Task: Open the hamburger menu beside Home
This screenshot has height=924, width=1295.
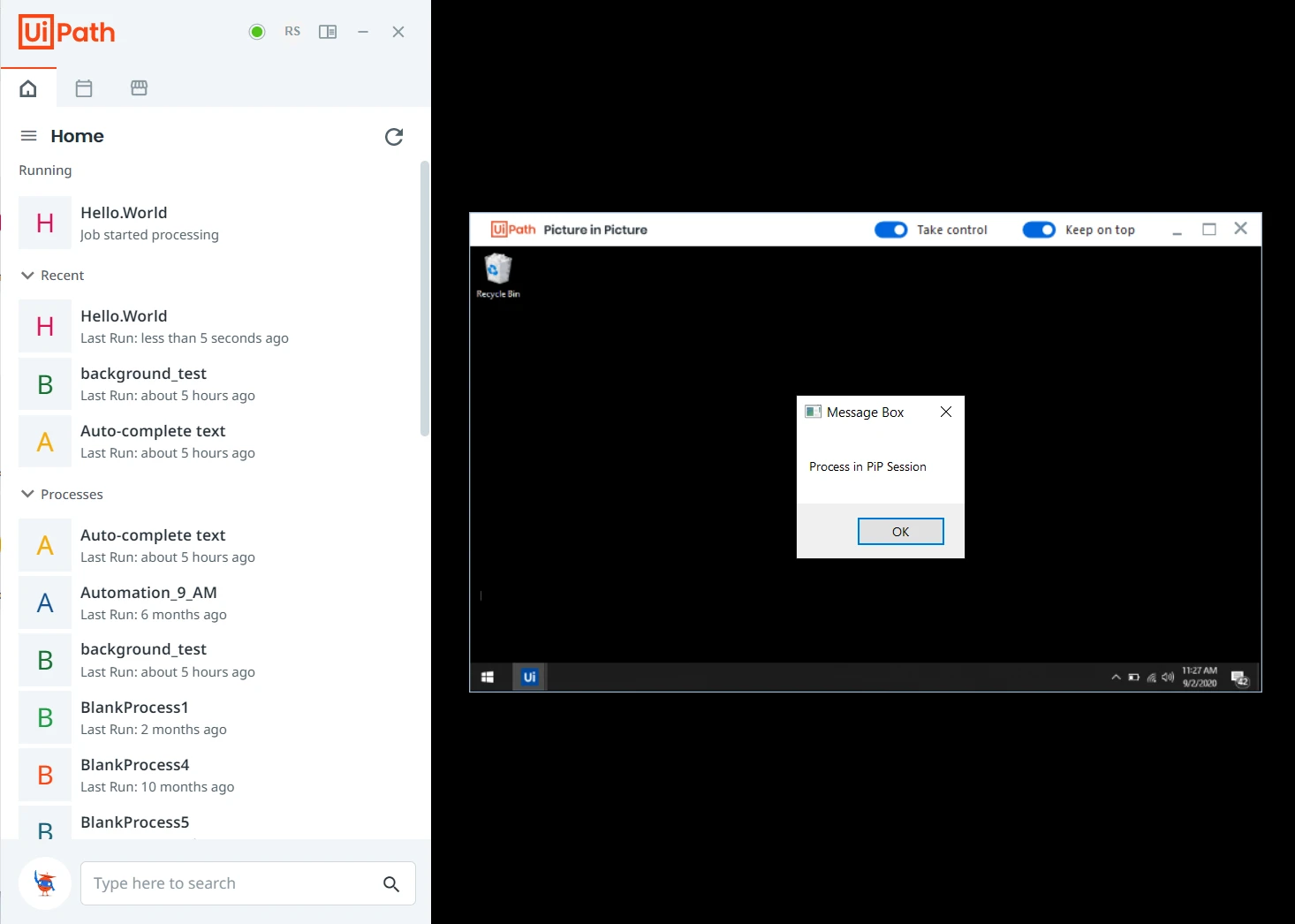Action: click(28, 136)
